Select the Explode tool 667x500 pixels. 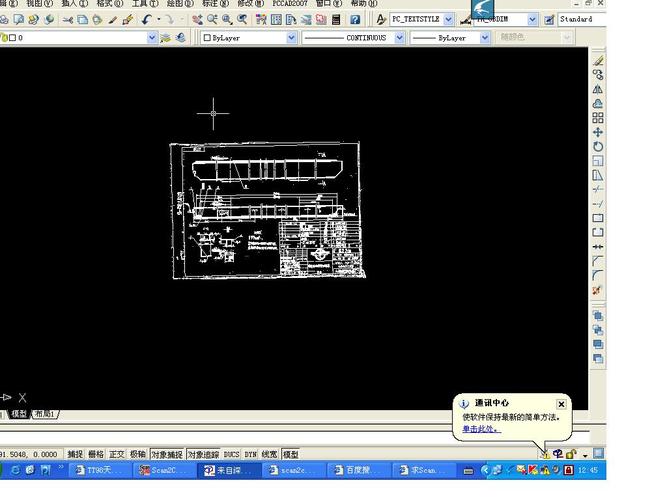pyautogui.click(x=598, y=290)
